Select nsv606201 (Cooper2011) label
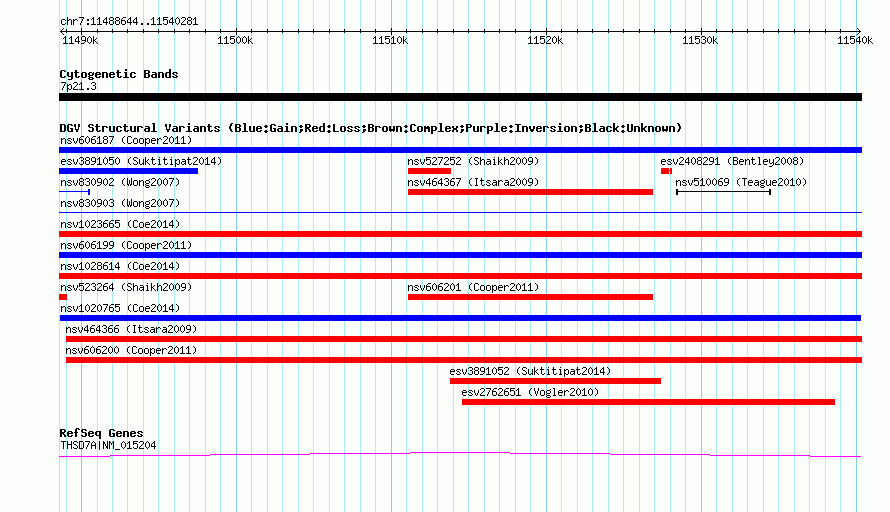This screenshot has width=890, height=512. (x=473, y=287)
